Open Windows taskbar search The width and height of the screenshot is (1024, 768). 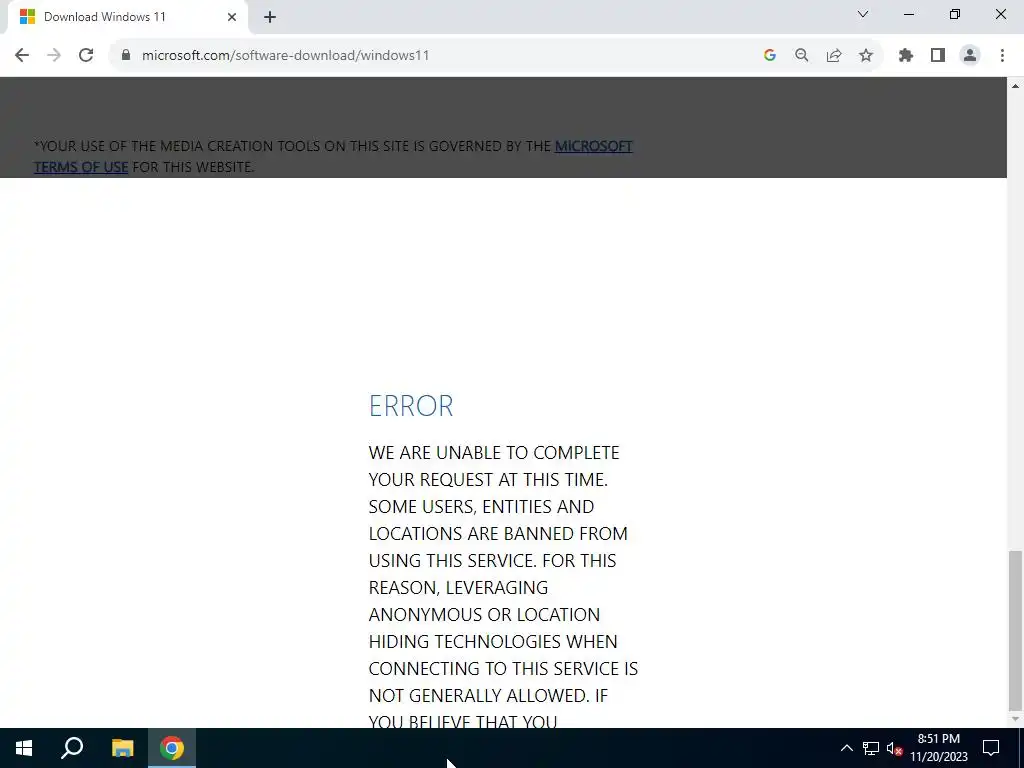[x=72, y=748]
